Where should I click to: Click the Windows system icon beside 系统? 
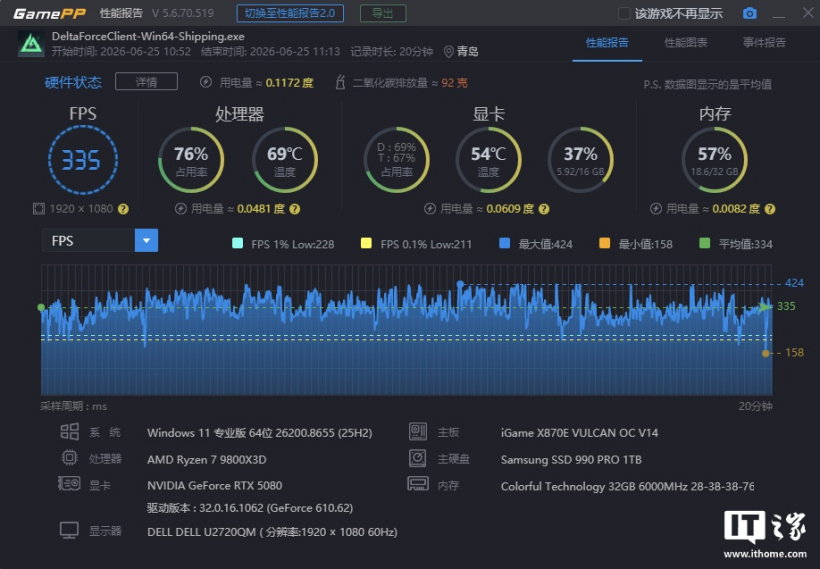(x=70, y=432)
